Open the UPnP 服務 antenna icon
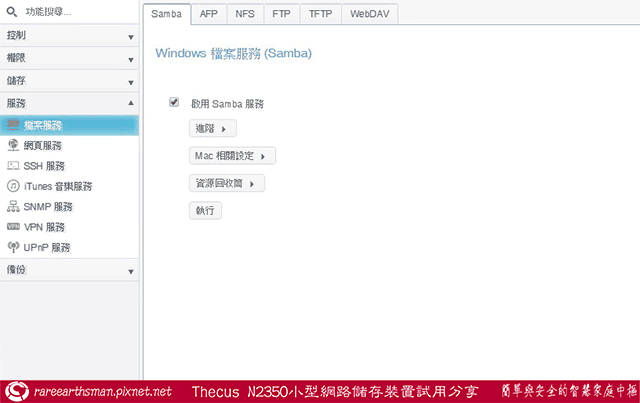 [x=13, y=247]
